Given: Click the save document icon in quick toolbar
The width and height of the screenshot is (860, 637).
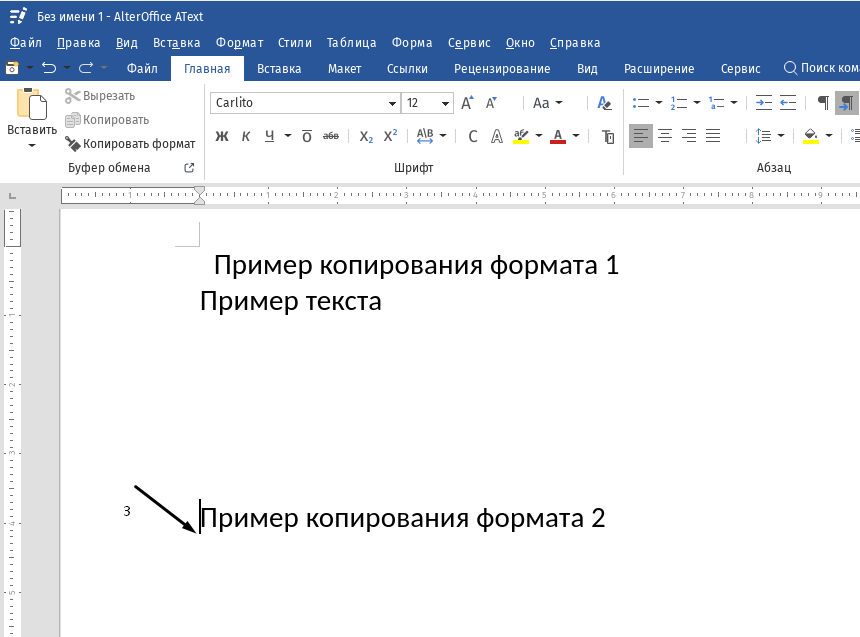Looking at the screenshot, I should click(12, 68).
